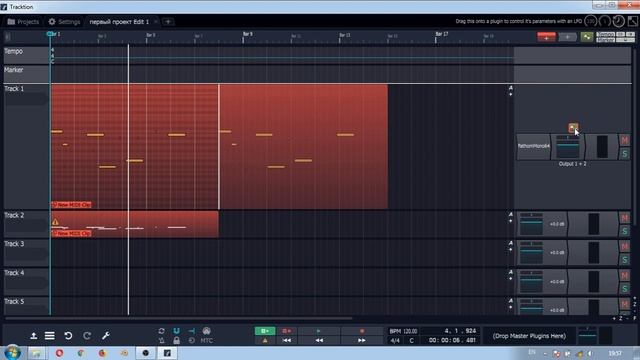Mute Track 4 with the M button
The height and width of the screenshot is (360, 640).
624,276
